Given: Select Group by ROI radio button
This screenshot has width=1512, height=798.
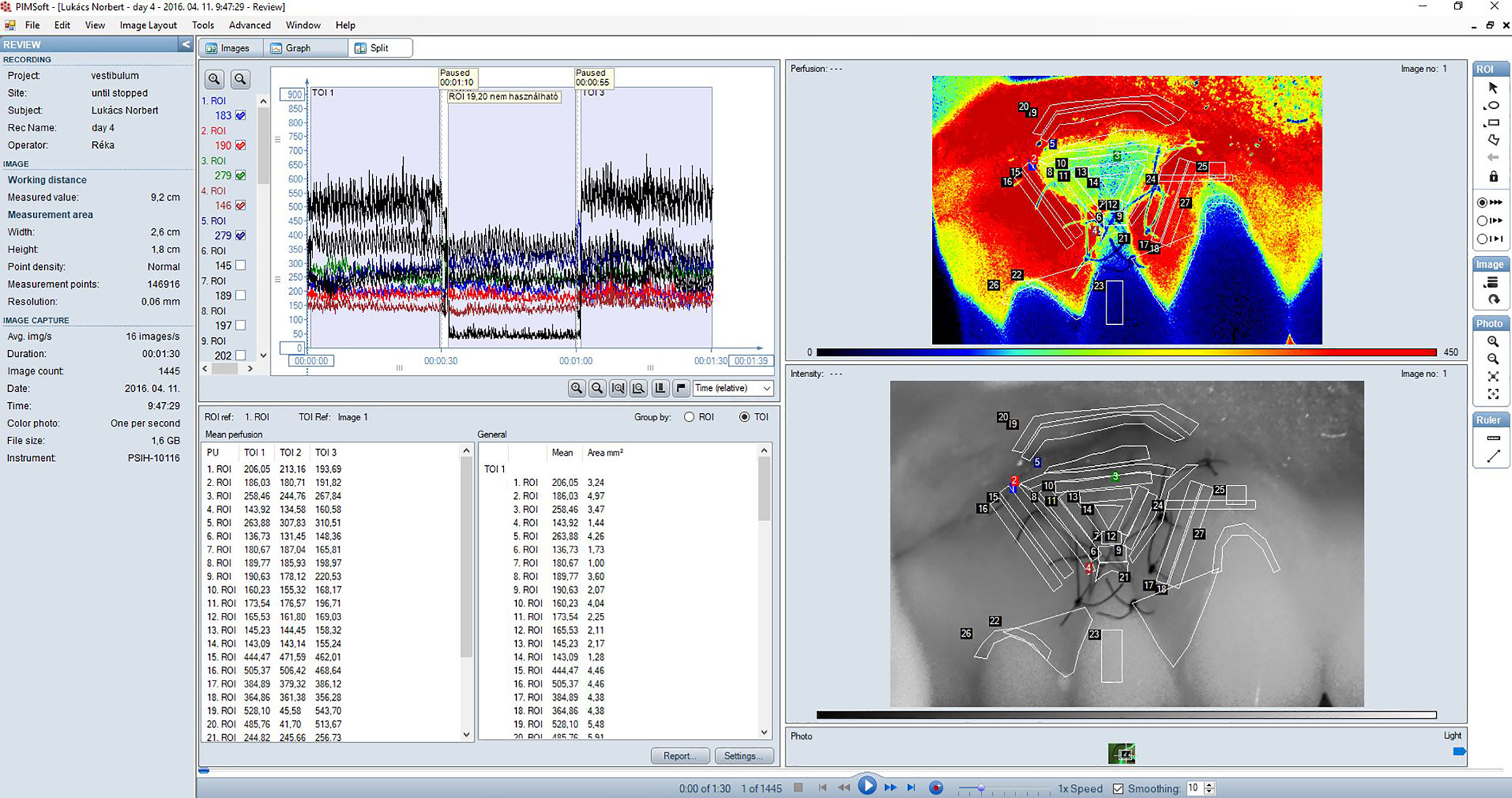Looking at the screenshot, I should coord(689,417).
